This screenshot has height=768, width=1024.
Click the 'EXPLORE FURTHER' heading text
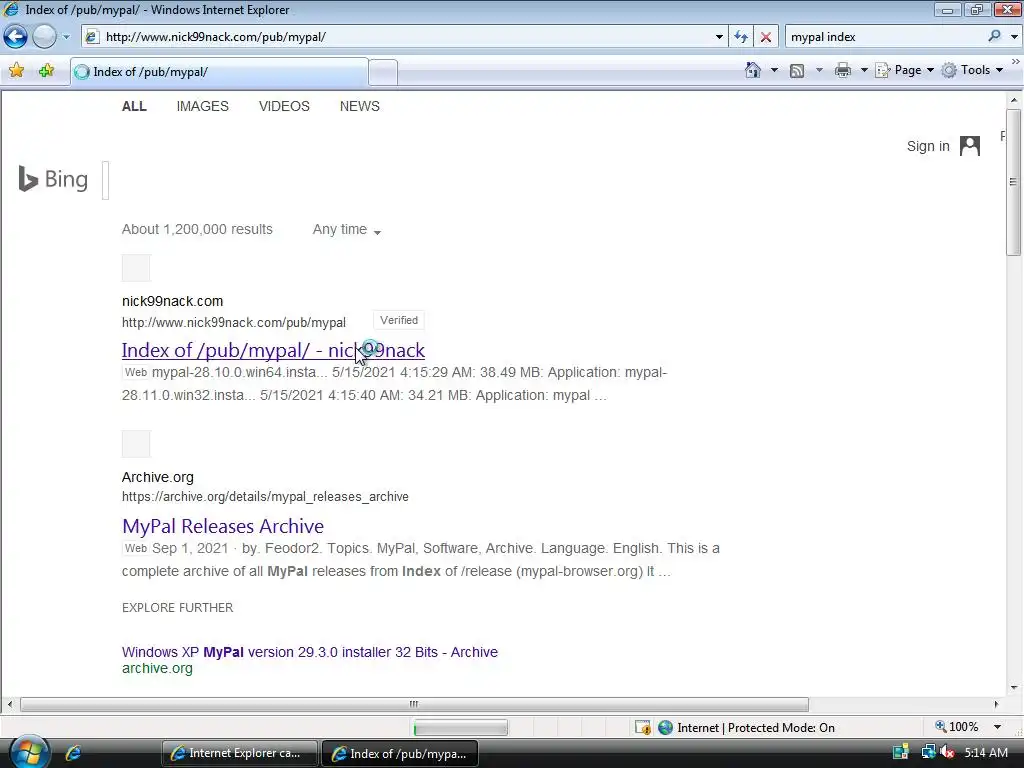click(x=177, y=608)
